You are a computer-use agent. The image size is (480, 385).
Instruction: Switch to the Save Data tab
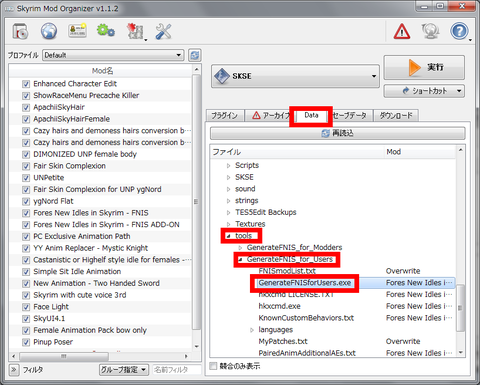coord(350,116)
